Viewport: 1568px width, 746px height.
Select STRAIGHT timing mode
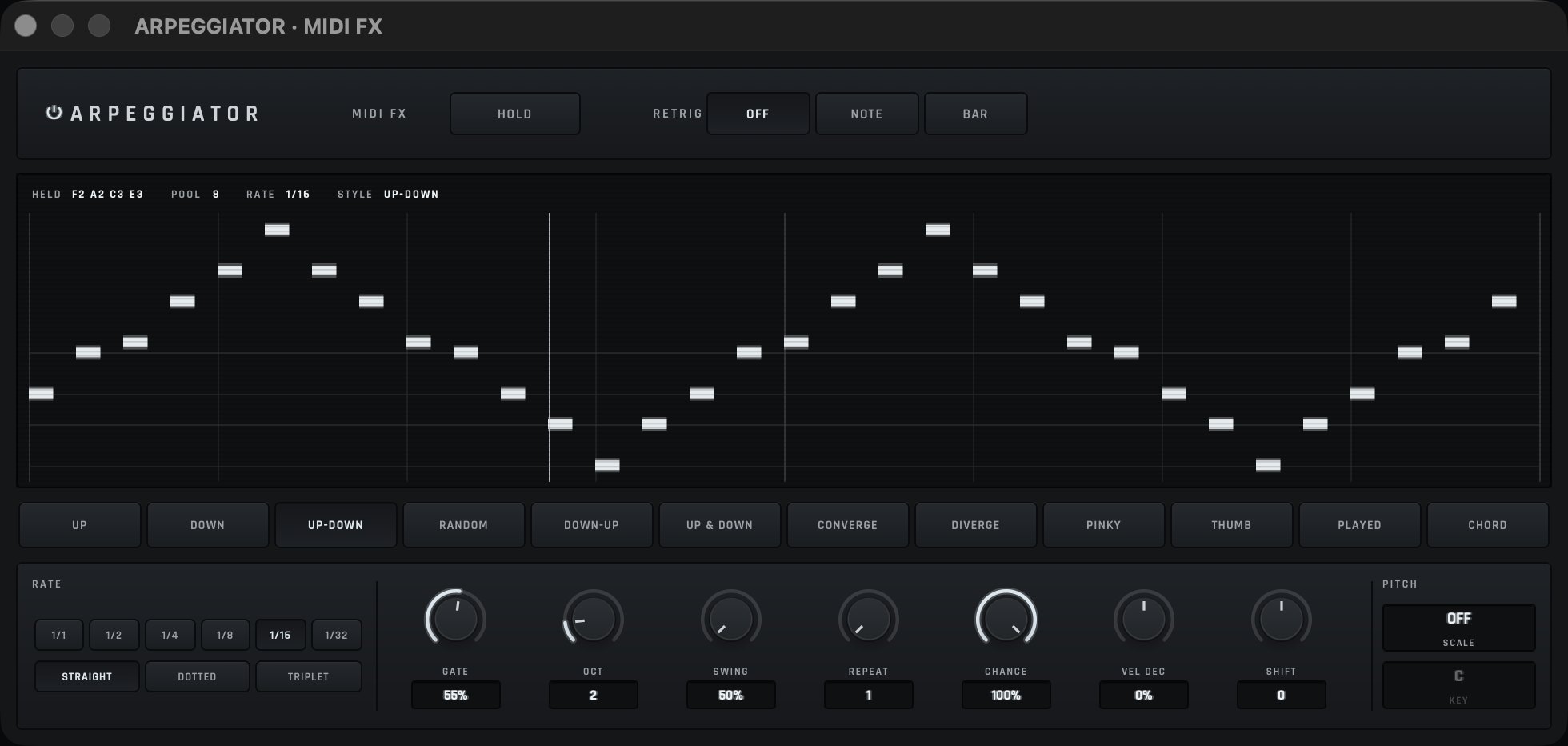pyautogui.click(x=87, y=676)
